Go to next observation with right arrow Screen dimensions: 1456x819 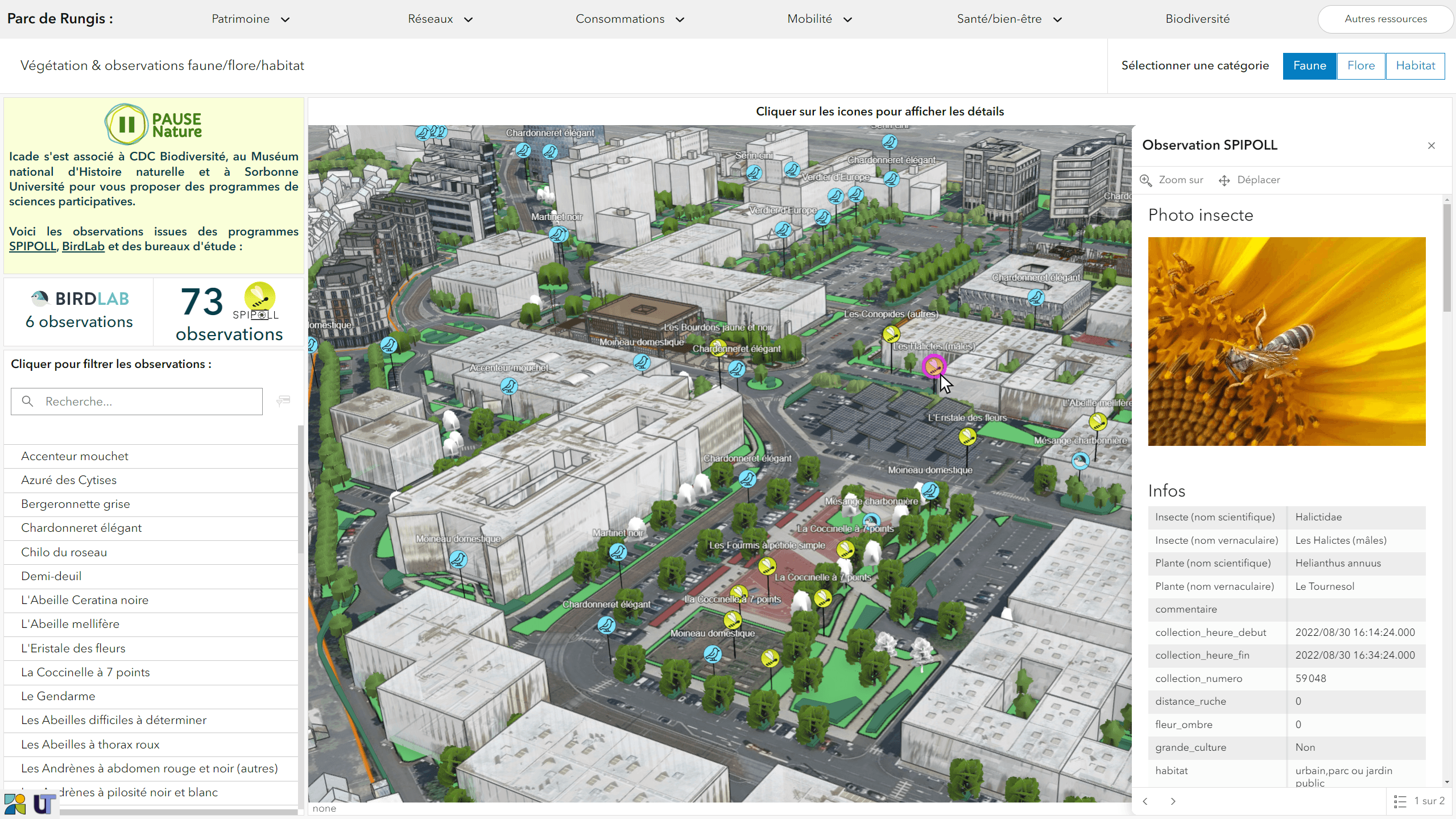pos(1173,801)
